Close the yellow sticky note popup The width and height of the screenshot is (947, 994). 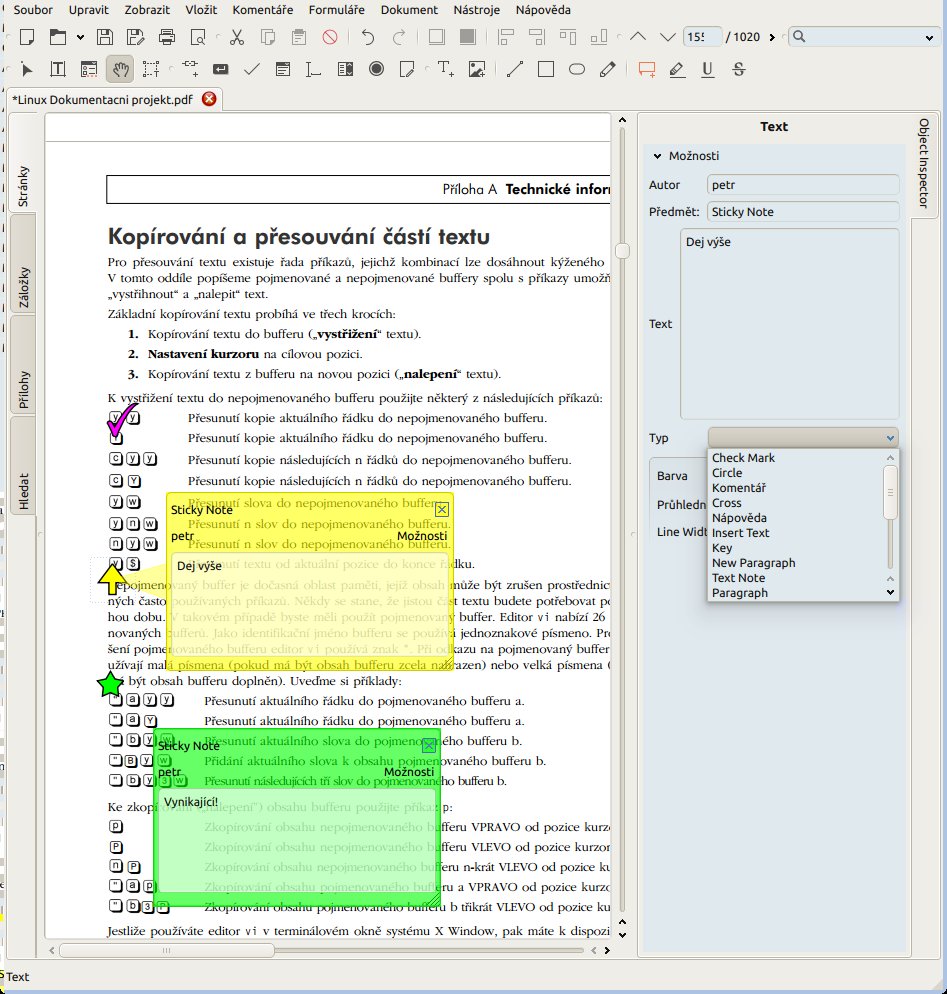click(442, 509)
